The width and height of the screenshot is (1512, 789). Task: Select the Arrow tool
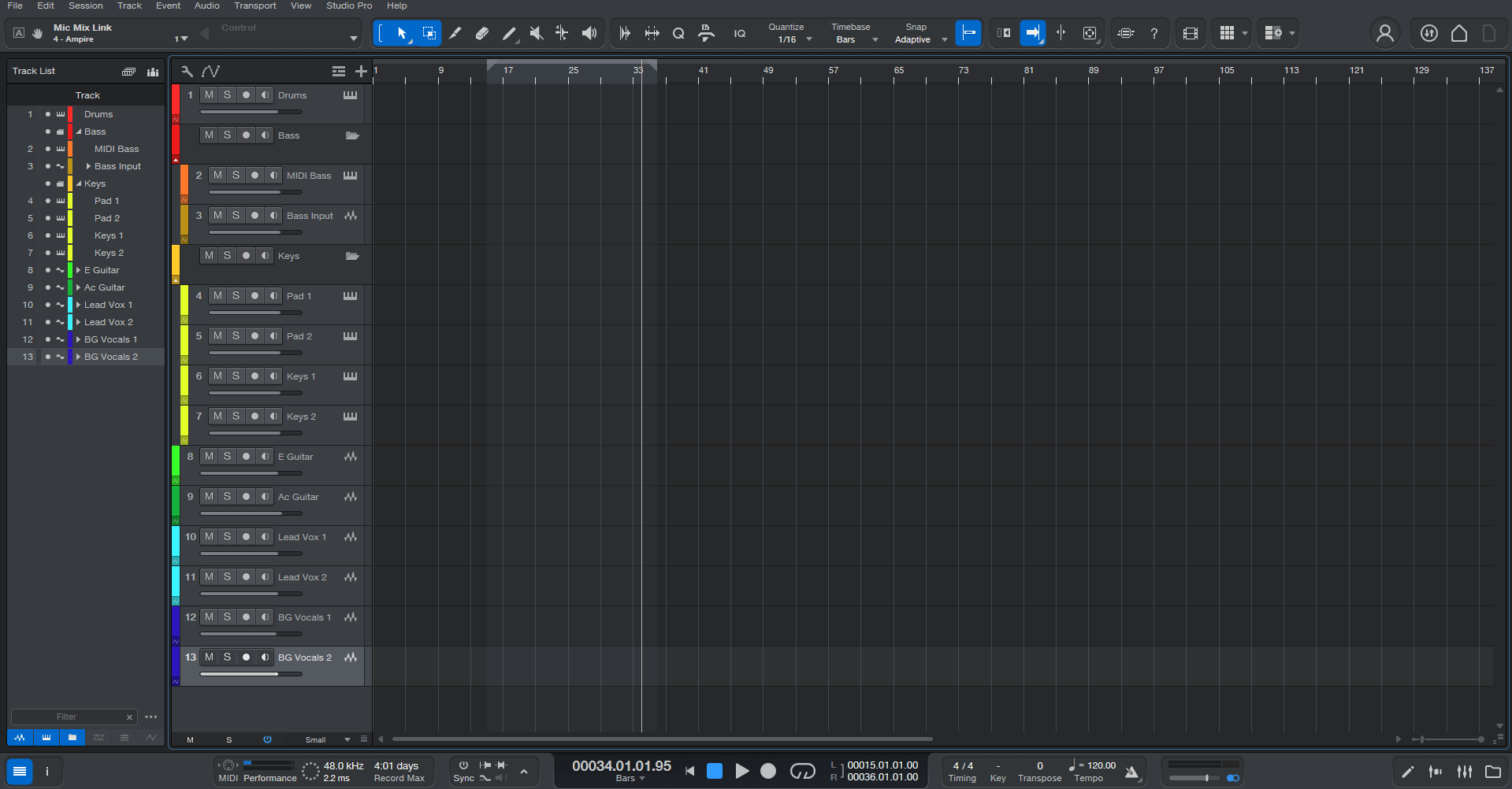[402, 33]
